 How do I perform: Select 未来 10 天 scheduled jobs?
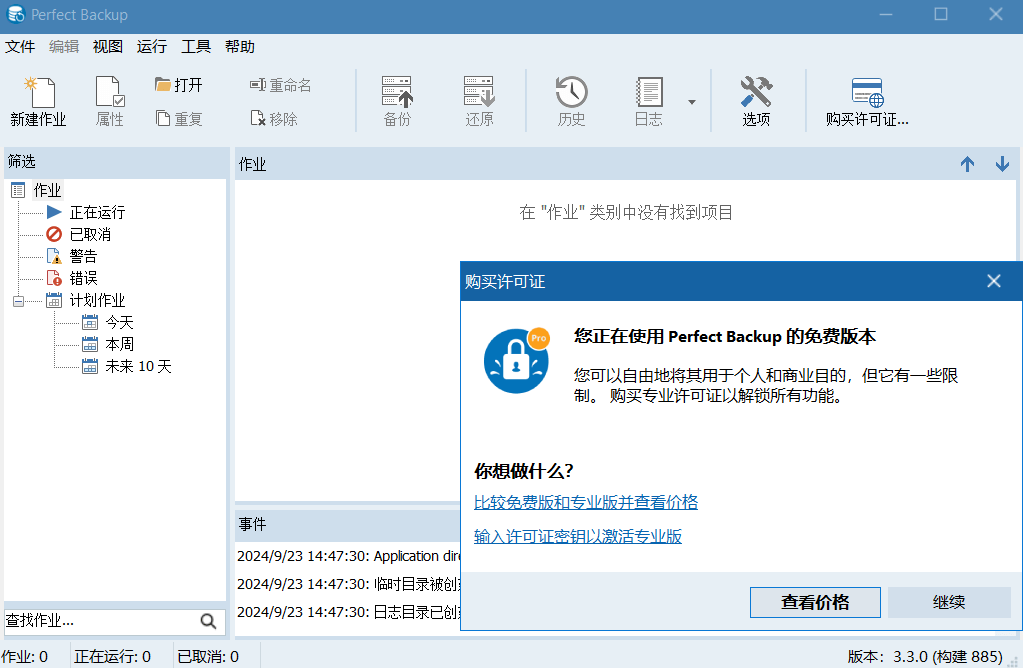click(138, 367)
